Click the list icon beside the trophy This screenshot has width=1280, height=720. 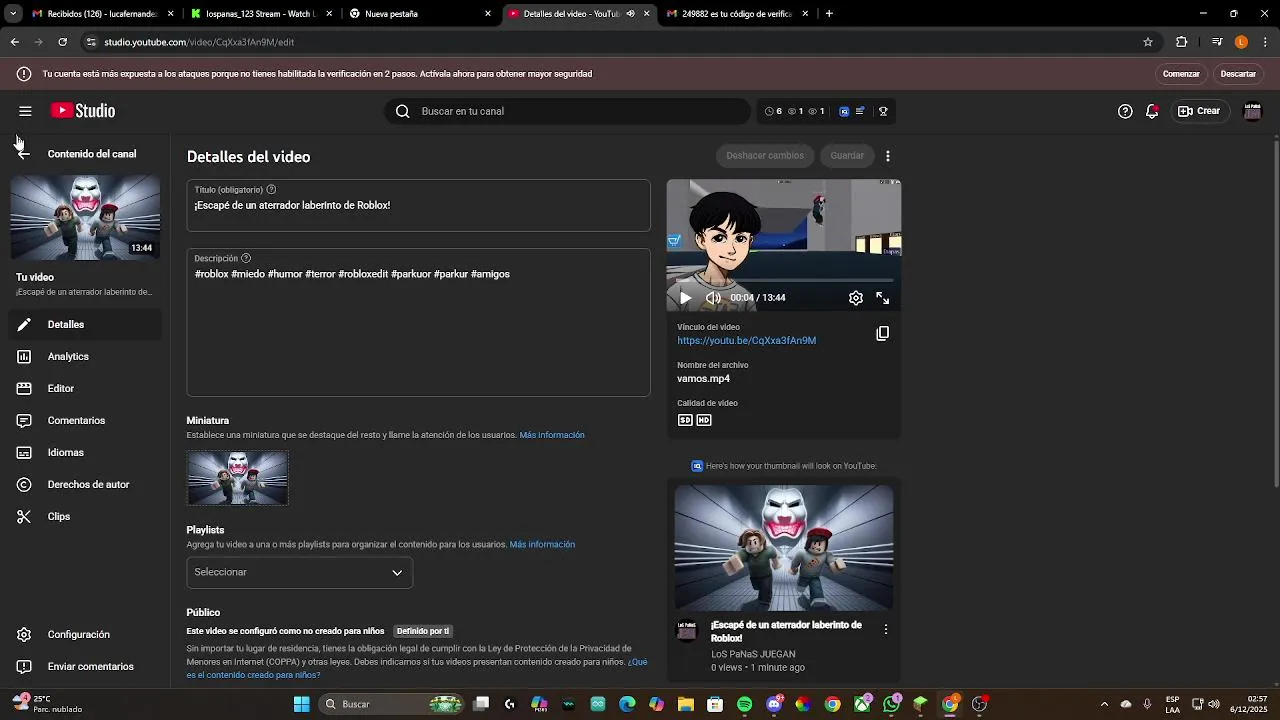[860, 111]
